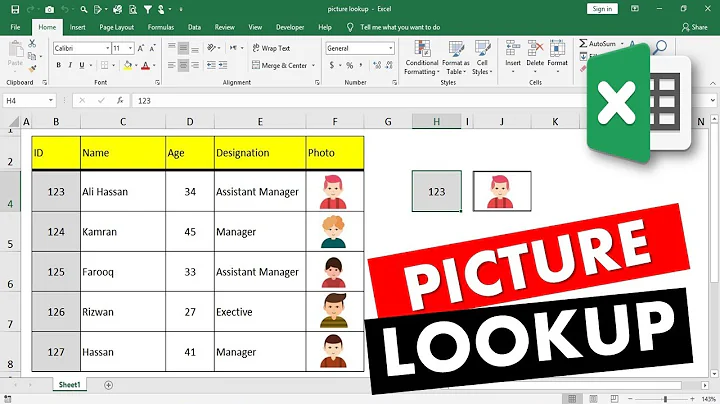Screen dimensions: 720x404
Task: Toggle Wrap Text
Action: (x=271, y=48)
